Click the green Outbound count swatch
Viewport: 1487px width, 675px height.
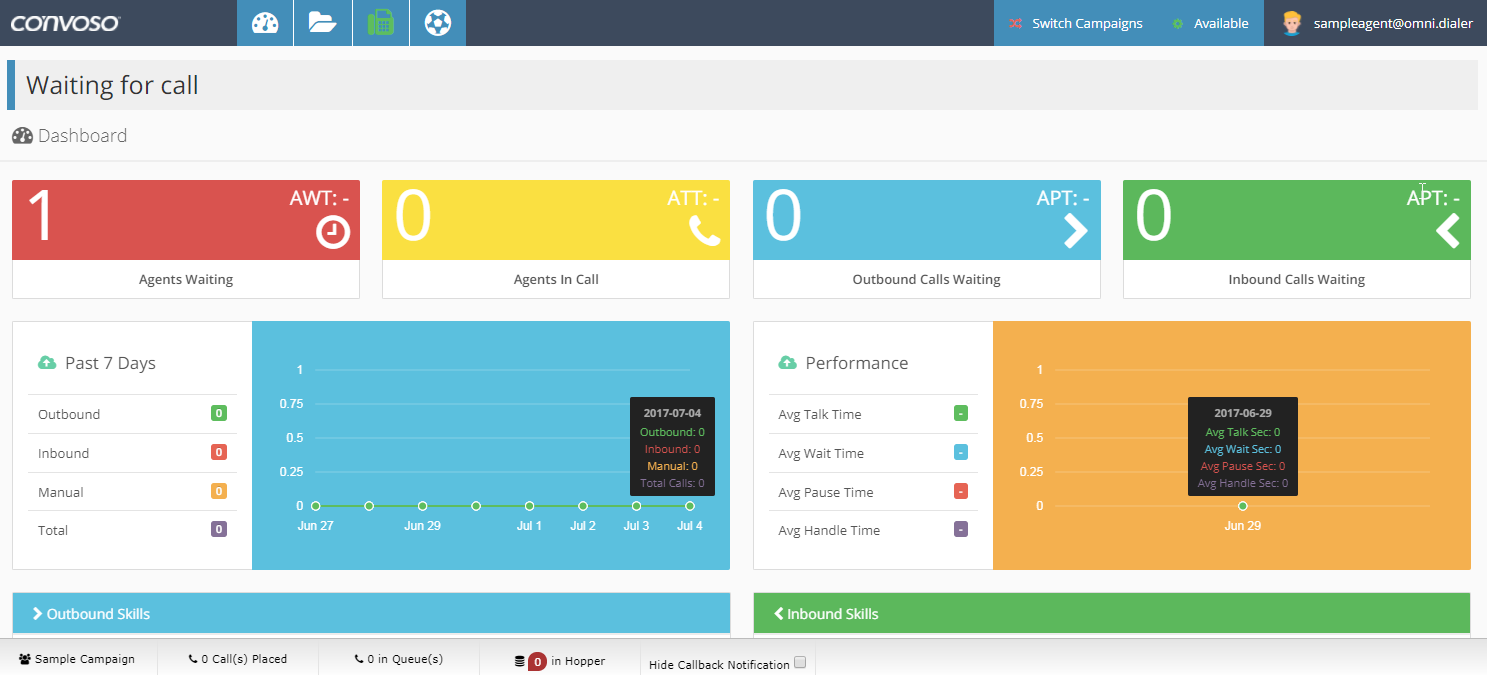218,413
